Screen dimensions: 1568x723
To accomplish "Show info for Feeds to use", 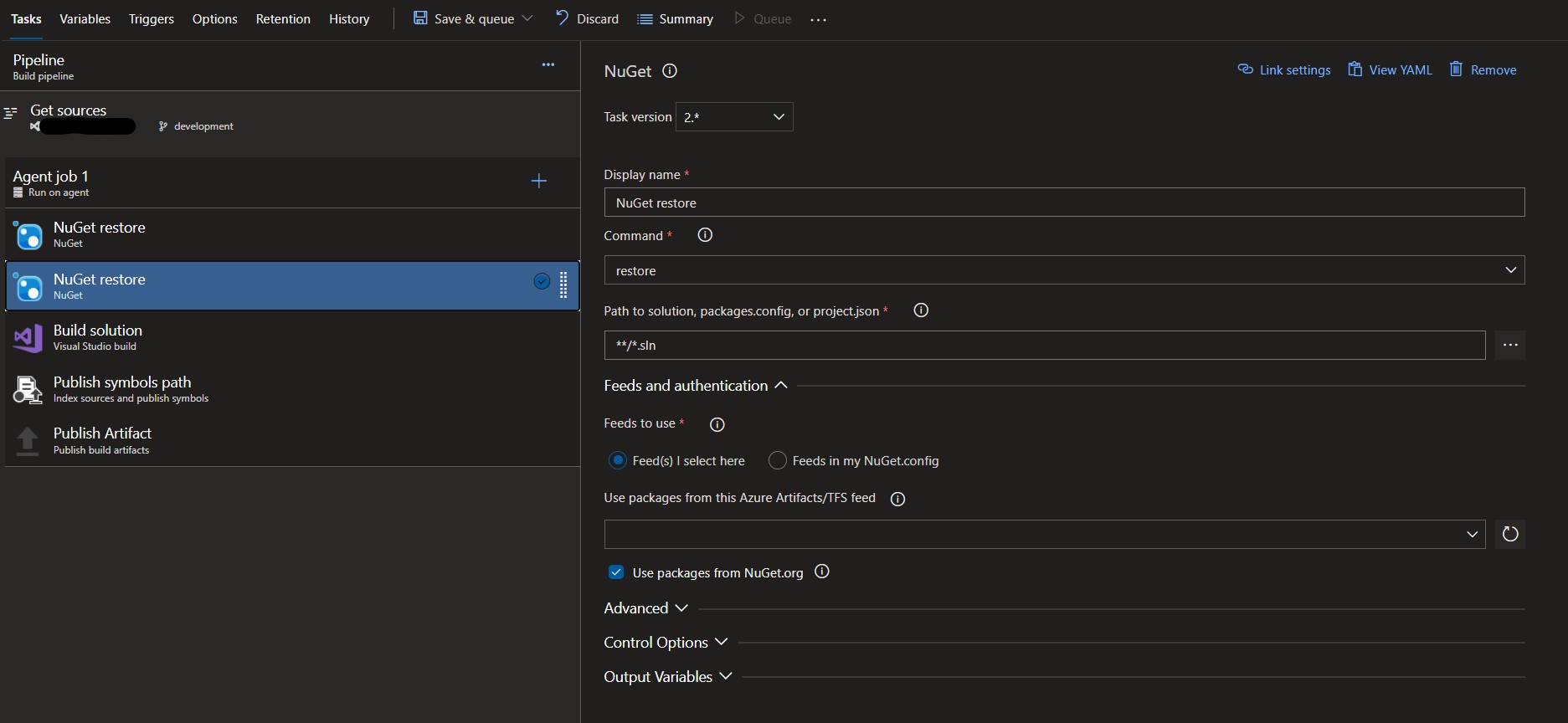I will point(717,424).
